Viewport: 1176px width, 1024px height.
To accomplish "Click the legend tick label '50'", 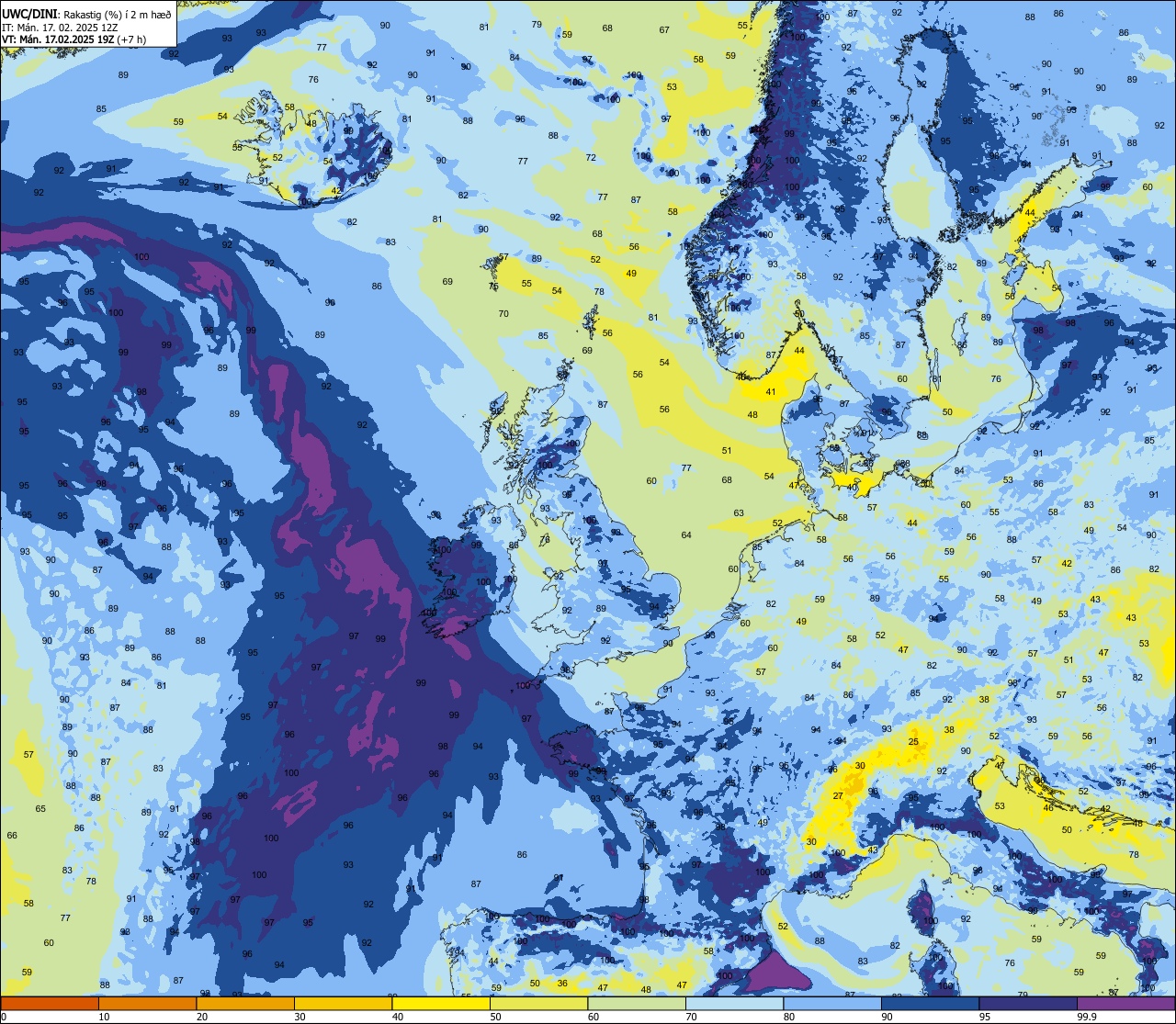I will (495, 1017).
